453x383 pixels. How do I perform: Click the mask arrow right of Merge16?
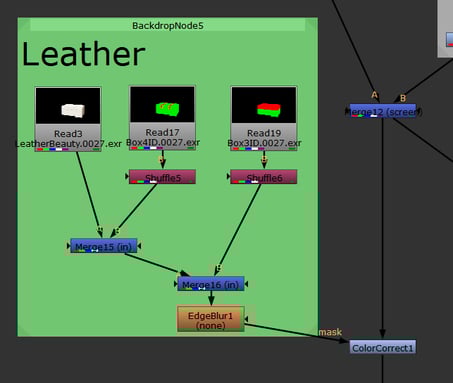click(246, 284)
